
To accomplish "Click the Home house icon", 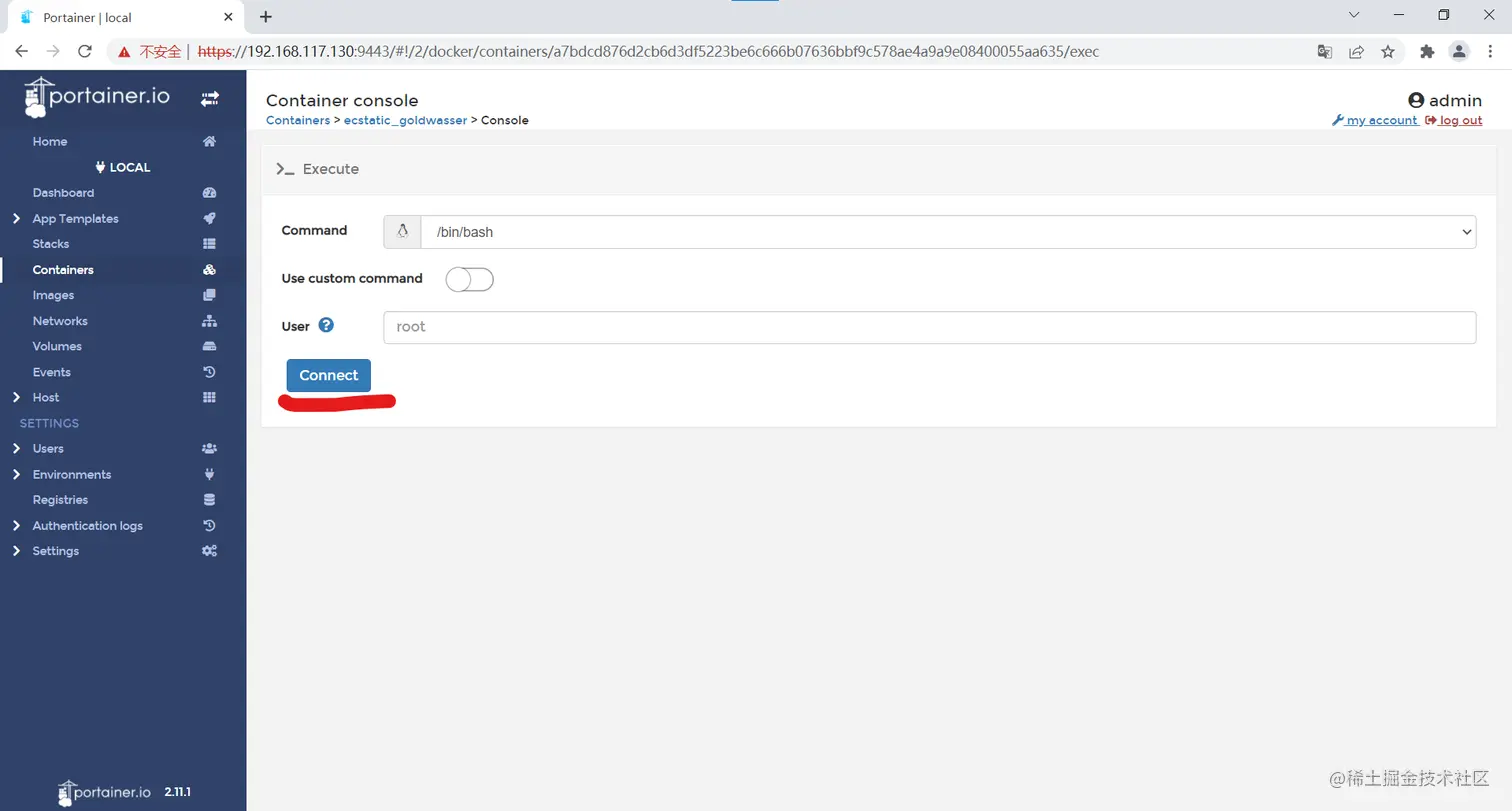I will tap(209, 142).
